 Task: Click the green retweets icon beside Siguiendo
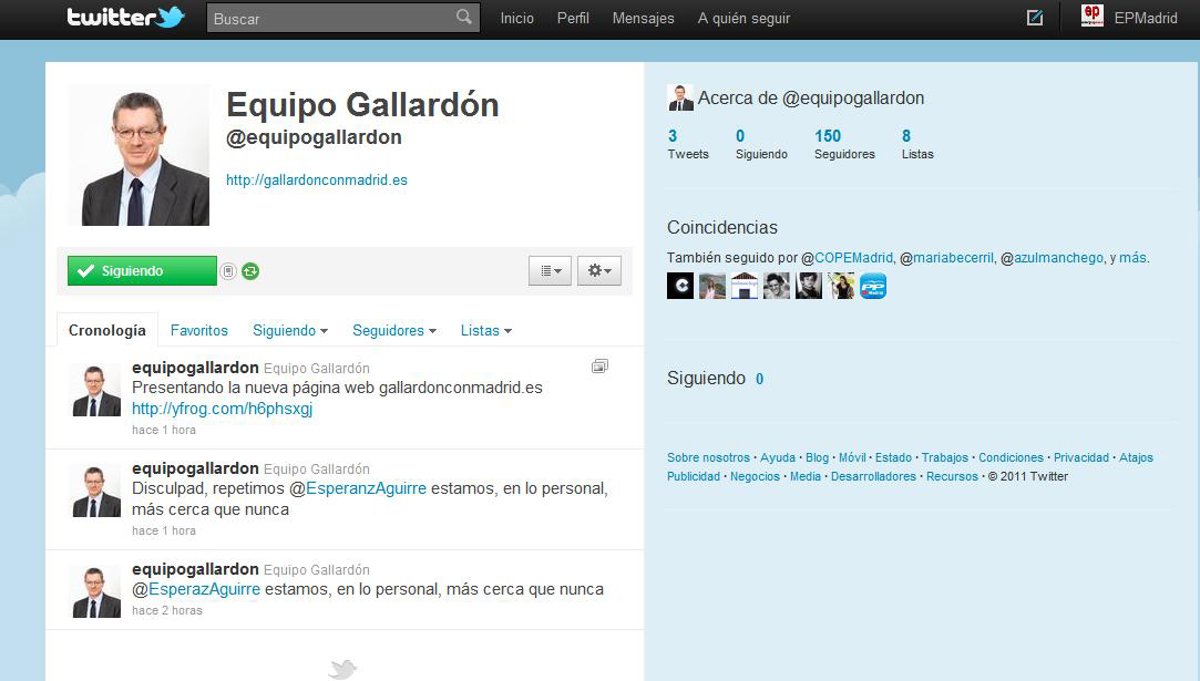250,271
